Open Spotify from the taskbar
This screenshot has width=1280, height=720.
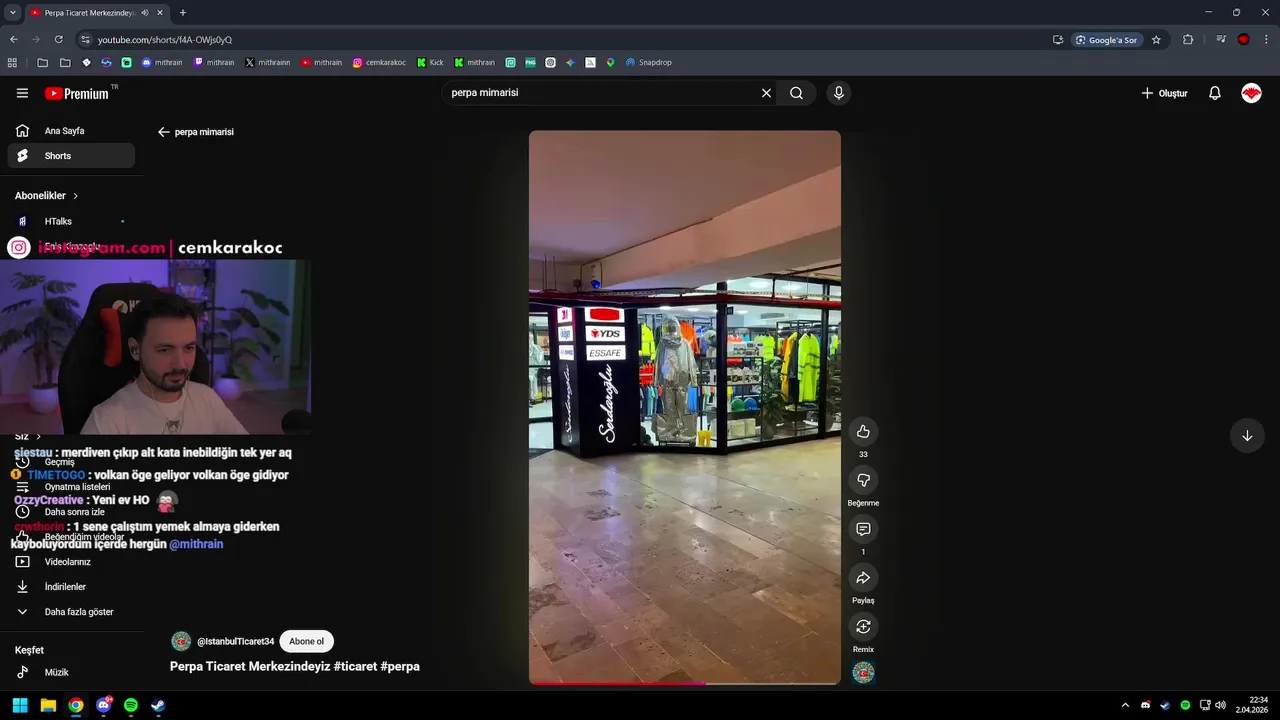131,705
